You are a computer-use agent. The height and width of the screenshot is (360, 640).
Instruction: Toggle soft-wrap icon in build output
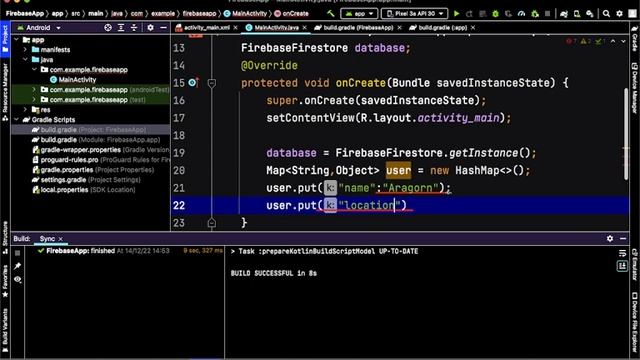tap(622, 253)
